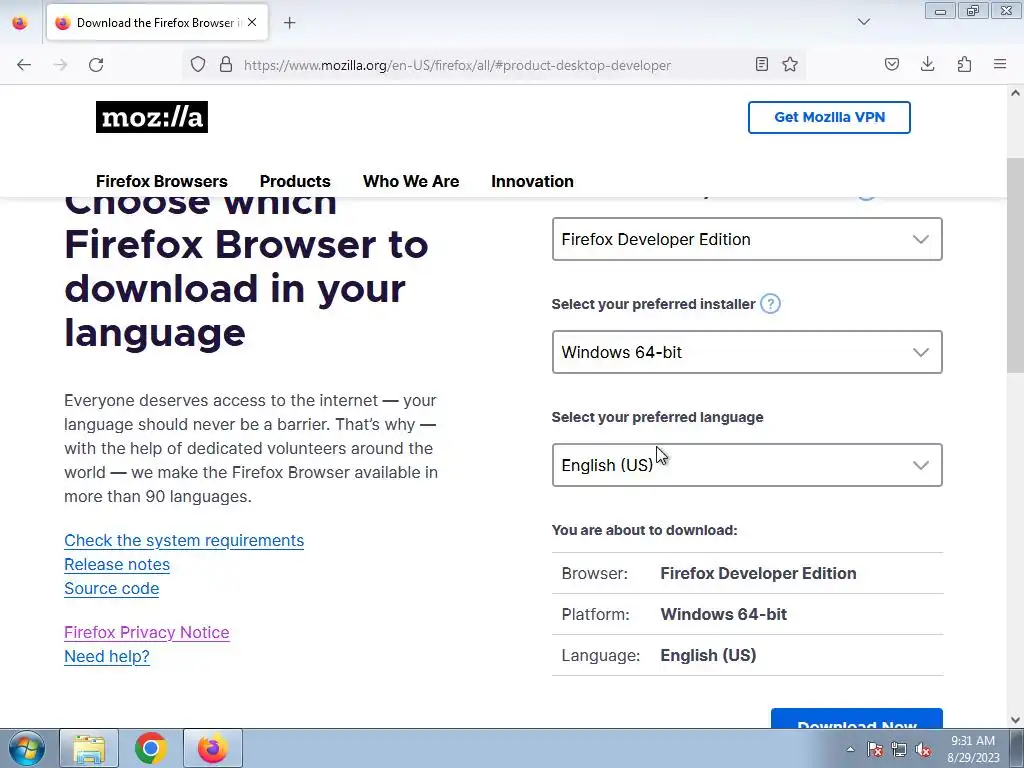This screenshot has height=768, width=1024.
Task: Click the 'You are about to download:' text
Action: [x=645, y=530]
